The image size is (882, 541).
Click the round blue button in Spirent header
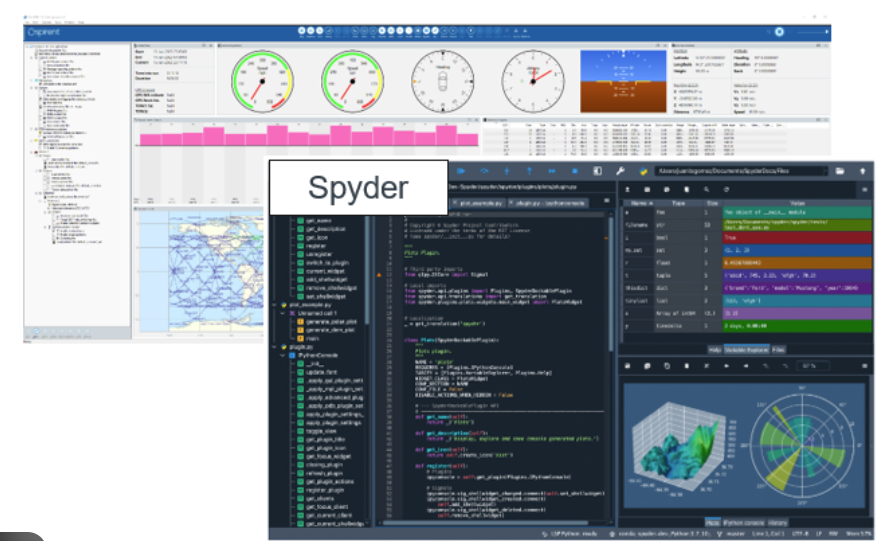(x=779, y=32)
